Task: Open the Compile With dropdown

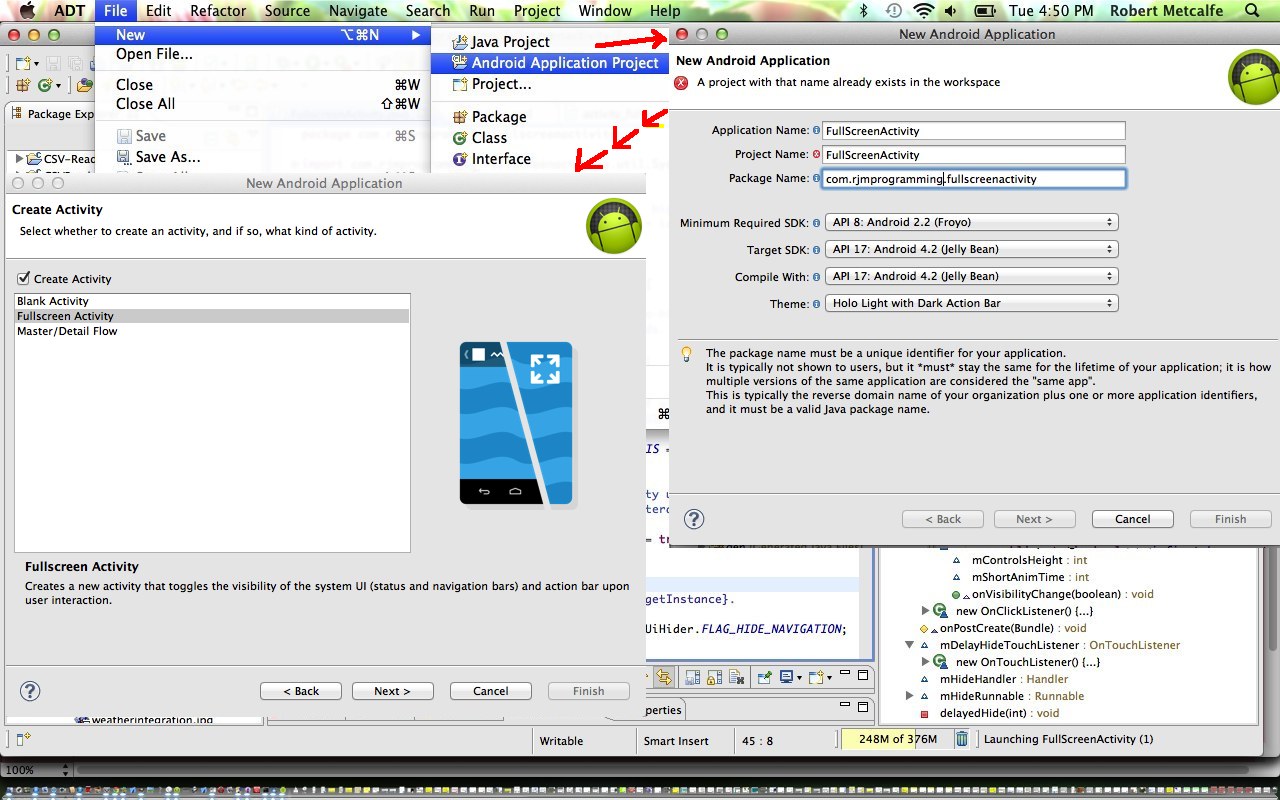Action: (971, 276)
